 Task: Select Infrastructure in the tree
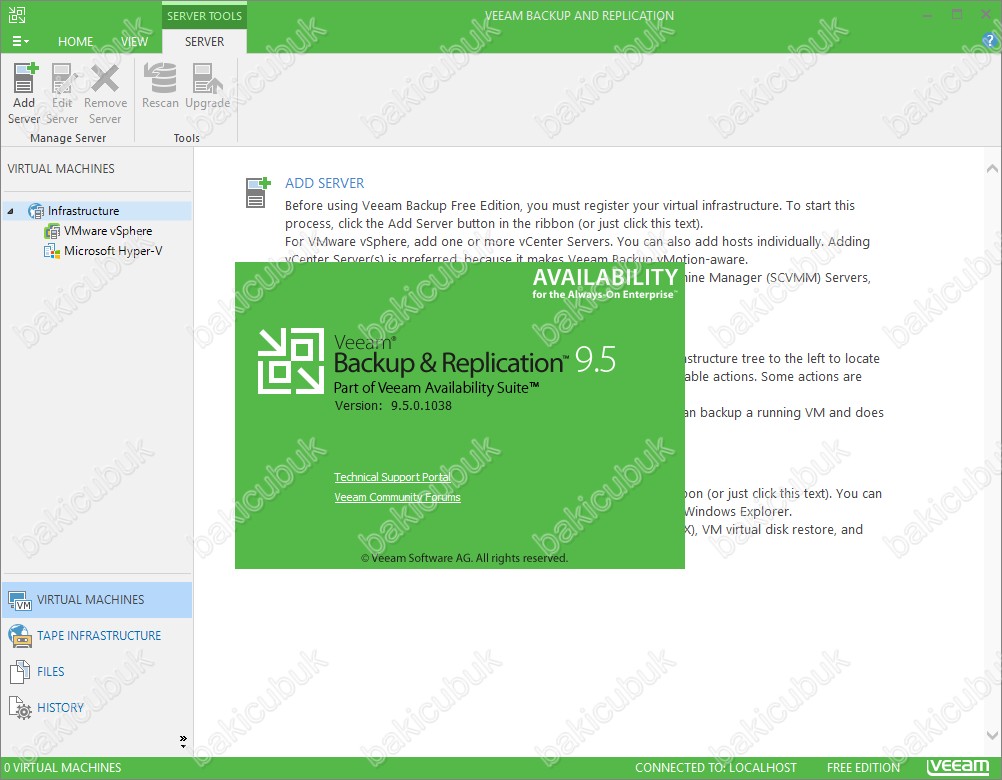pos(83,211)
